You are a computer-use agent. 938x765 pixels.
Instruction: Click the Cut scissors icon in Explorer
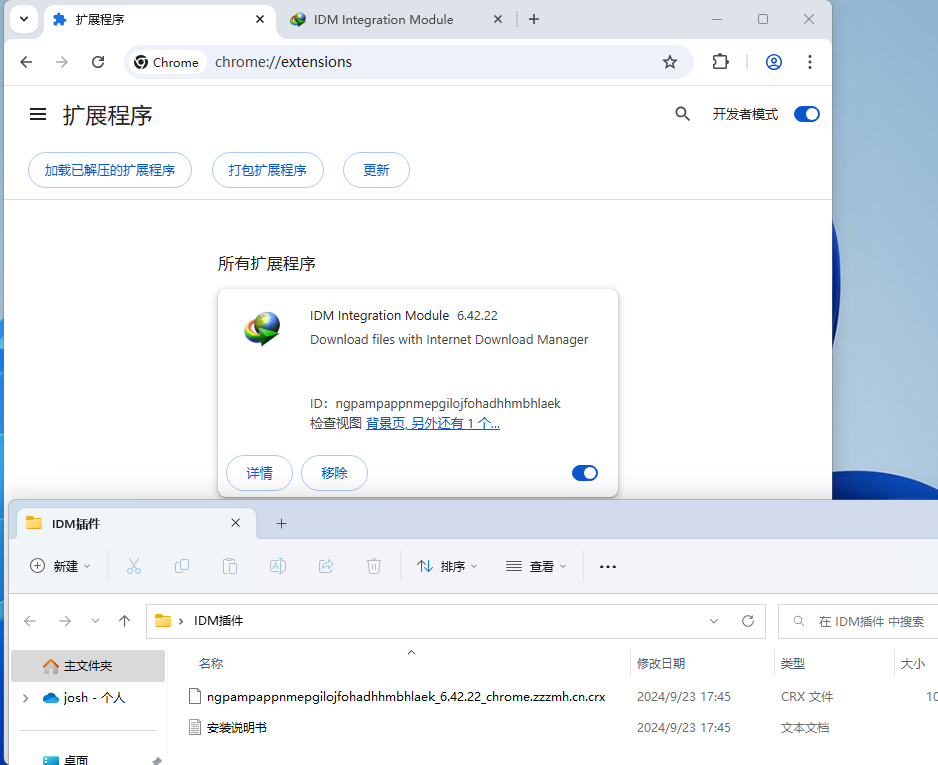(x=134, y=566)
